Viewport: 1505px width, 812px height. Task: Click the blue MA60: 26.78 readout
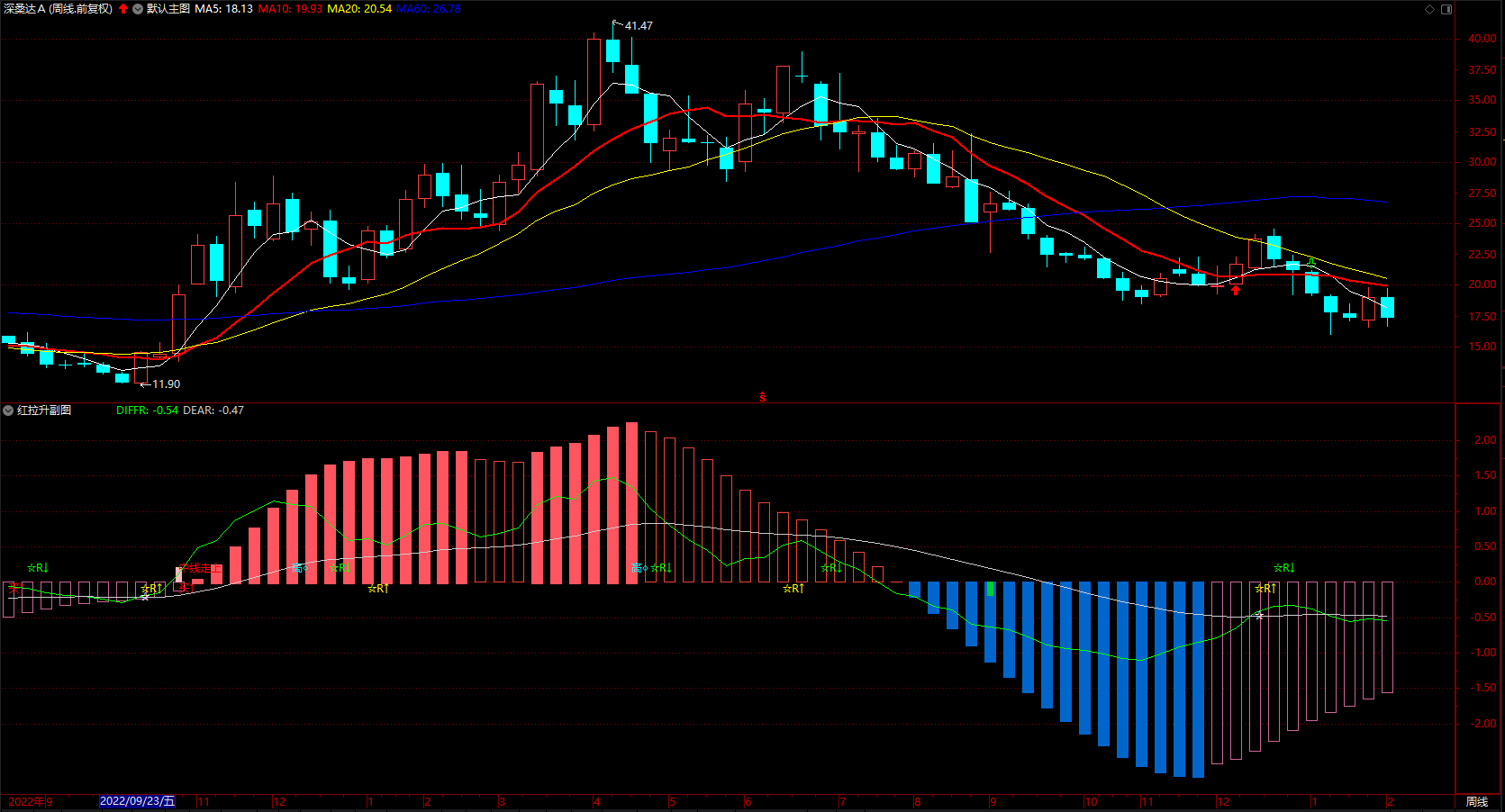[429, 9]
